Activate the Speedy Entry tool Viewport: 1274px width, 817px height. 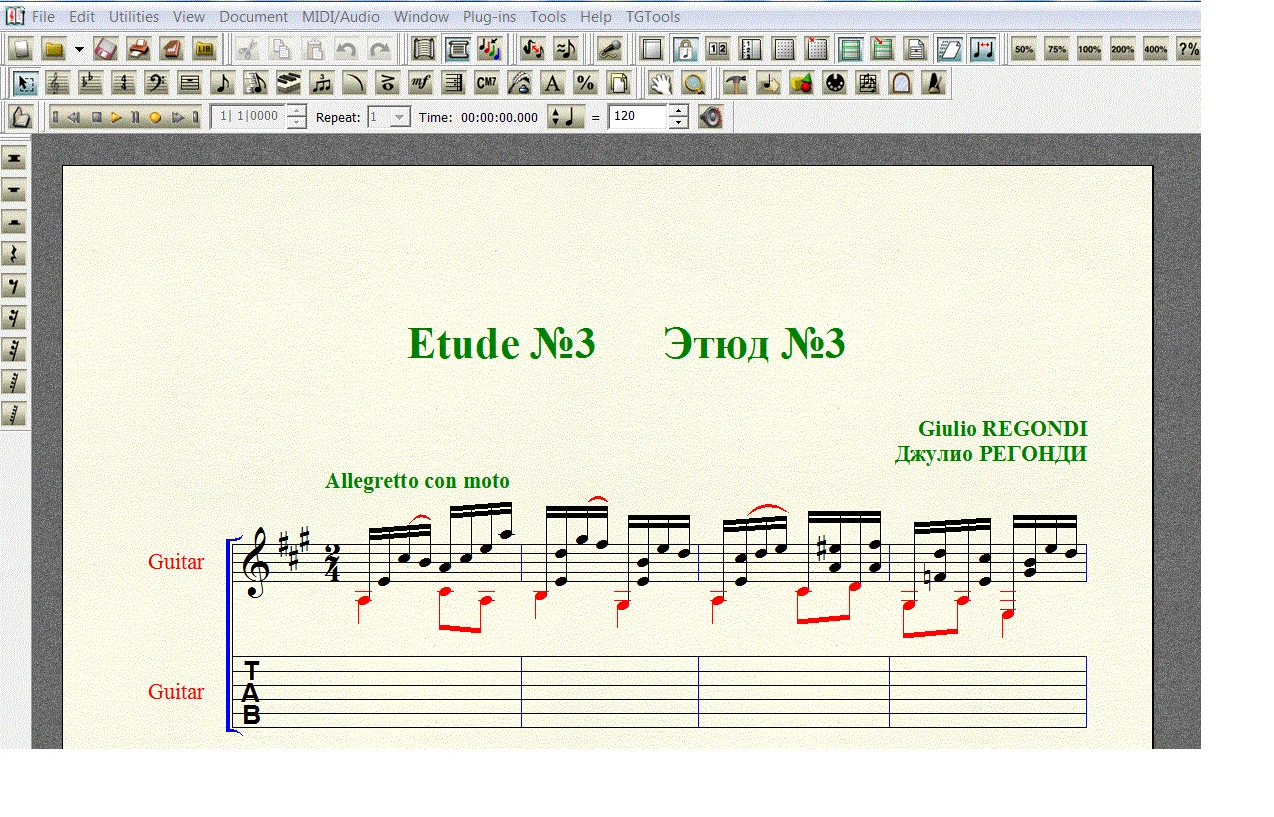pyautogui.click(x=256, y=83)
